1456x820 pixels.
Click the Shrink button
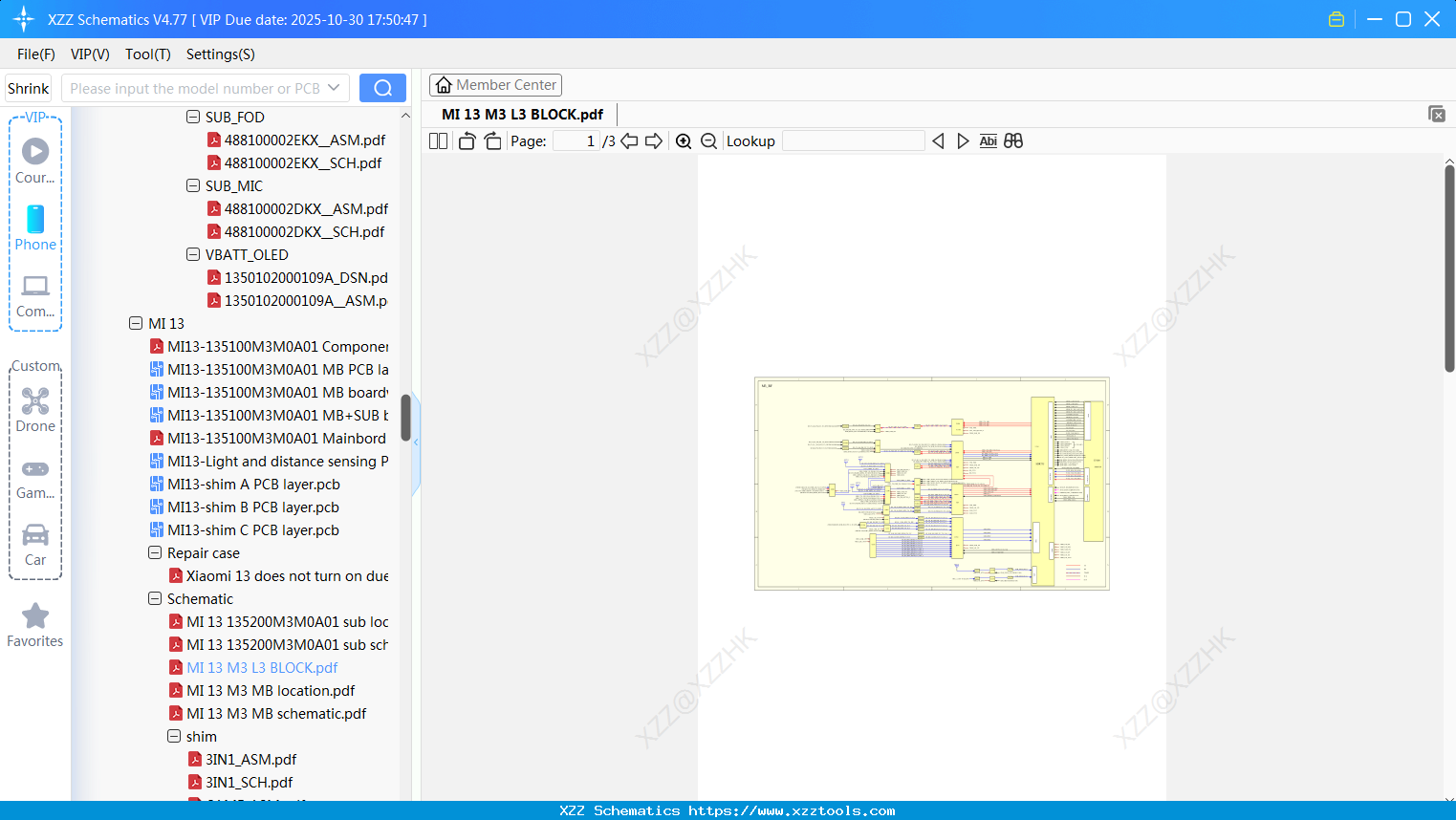pyautogui.click(x=29, y=88)
